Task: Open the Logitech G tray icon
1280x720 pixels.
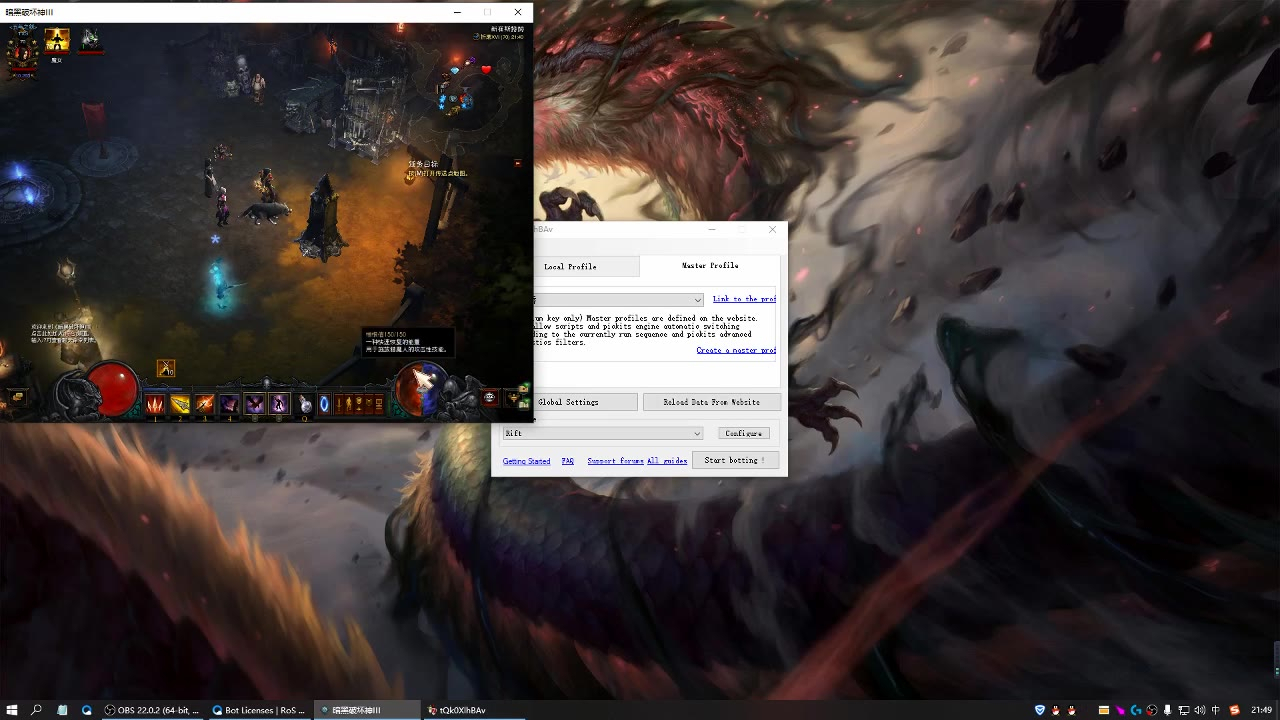Action: pyautogui.click(x=1136, y=710)
